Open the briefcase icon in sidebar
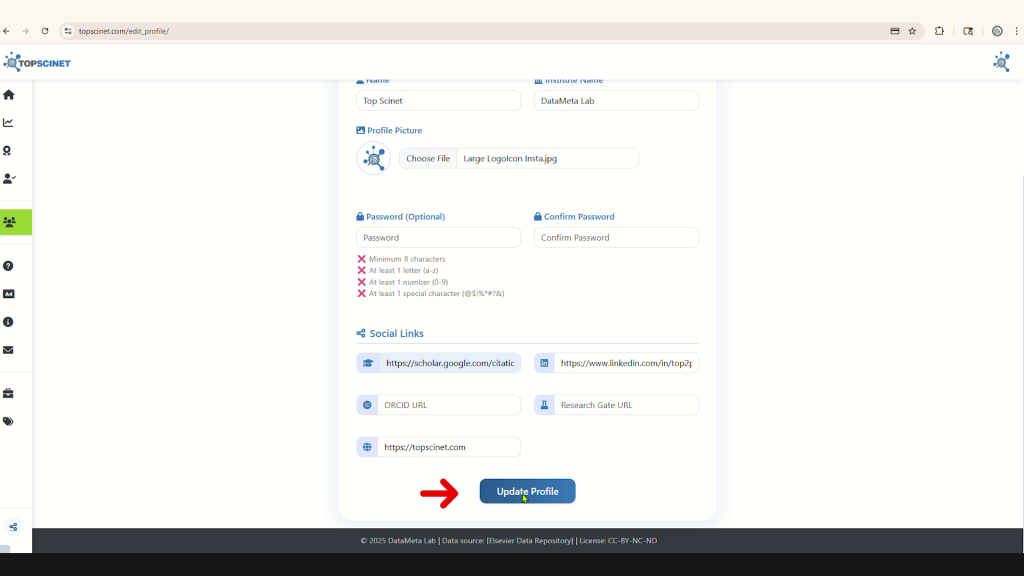Viewport: 1024px width, 576px height. 8,394
